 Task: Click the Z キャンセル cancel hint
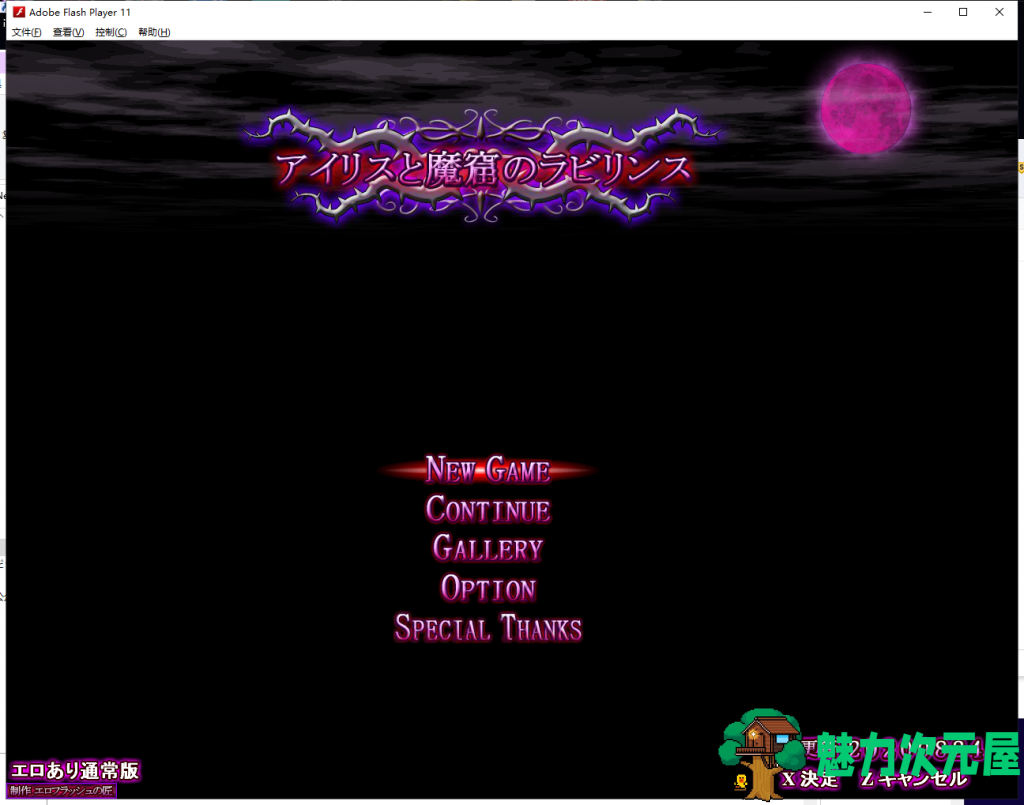point(914,779)
